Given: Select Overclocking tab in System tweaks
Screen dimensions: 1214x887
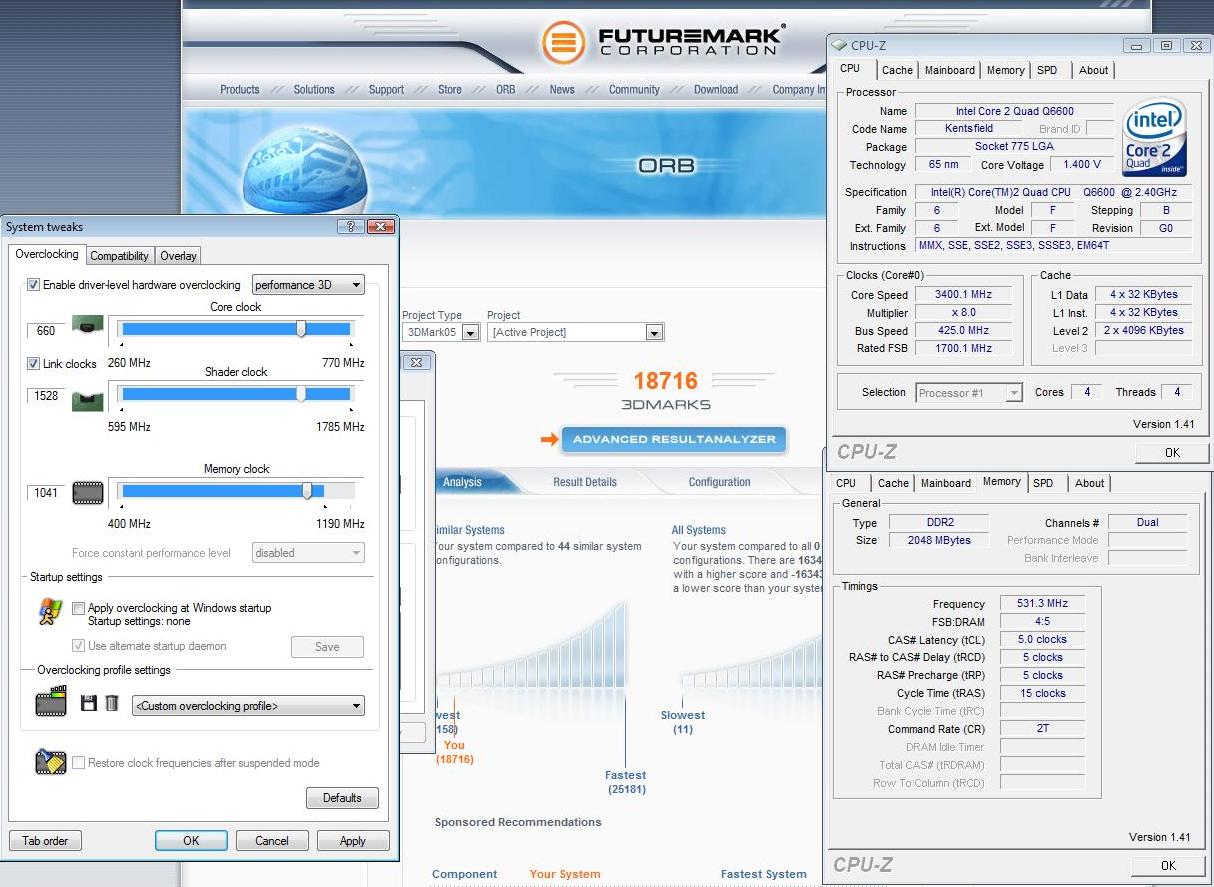Looking at the screenshot, I should (47, 255).
